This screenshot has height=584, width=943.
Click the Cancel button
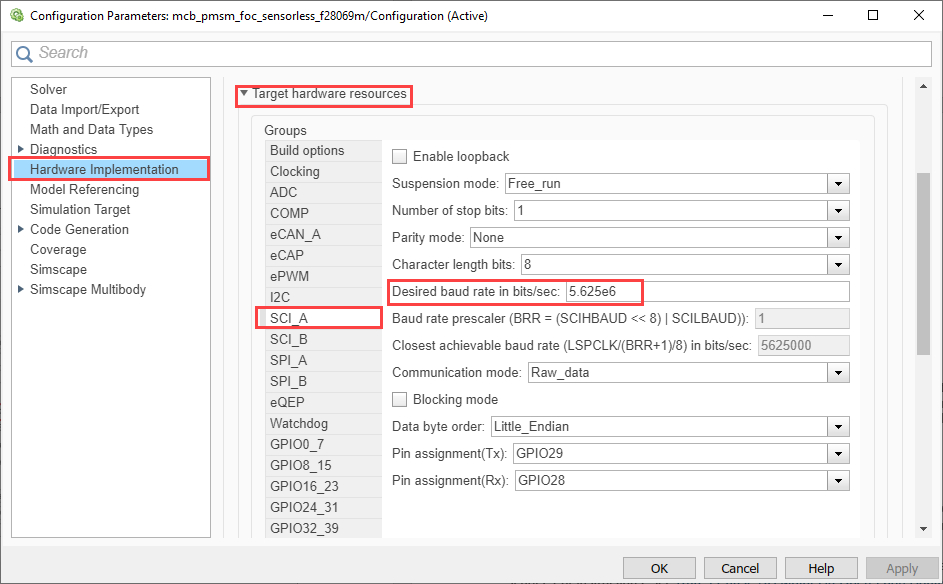(x=740, y=568)
